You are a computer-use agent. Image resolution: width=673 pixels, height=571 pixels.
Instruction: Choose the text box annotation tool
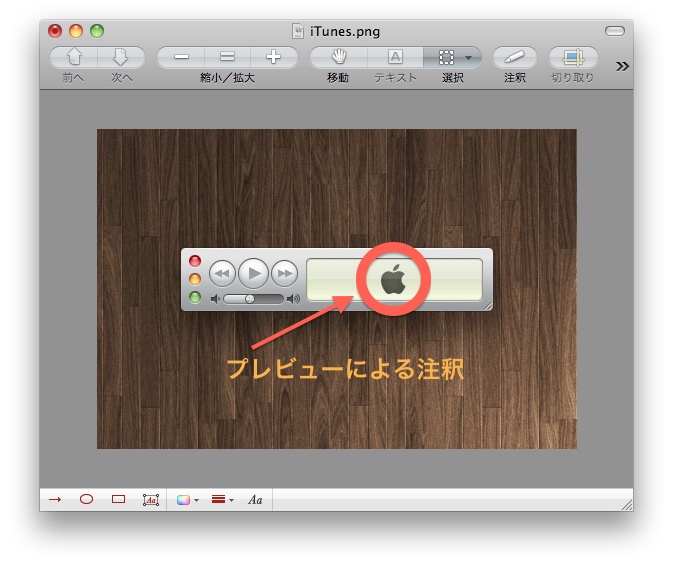151,500
